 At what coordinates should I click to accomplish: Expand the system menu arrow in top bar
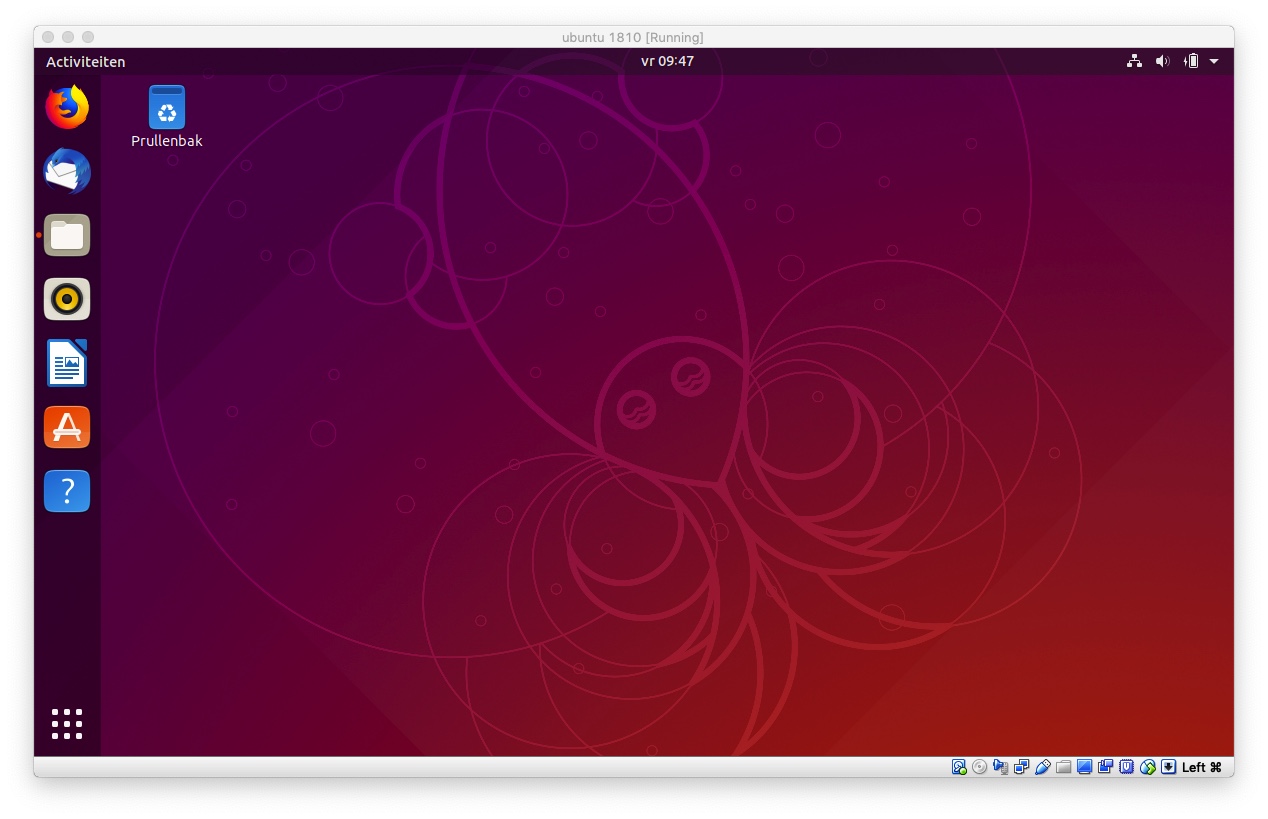point(1214,61)
